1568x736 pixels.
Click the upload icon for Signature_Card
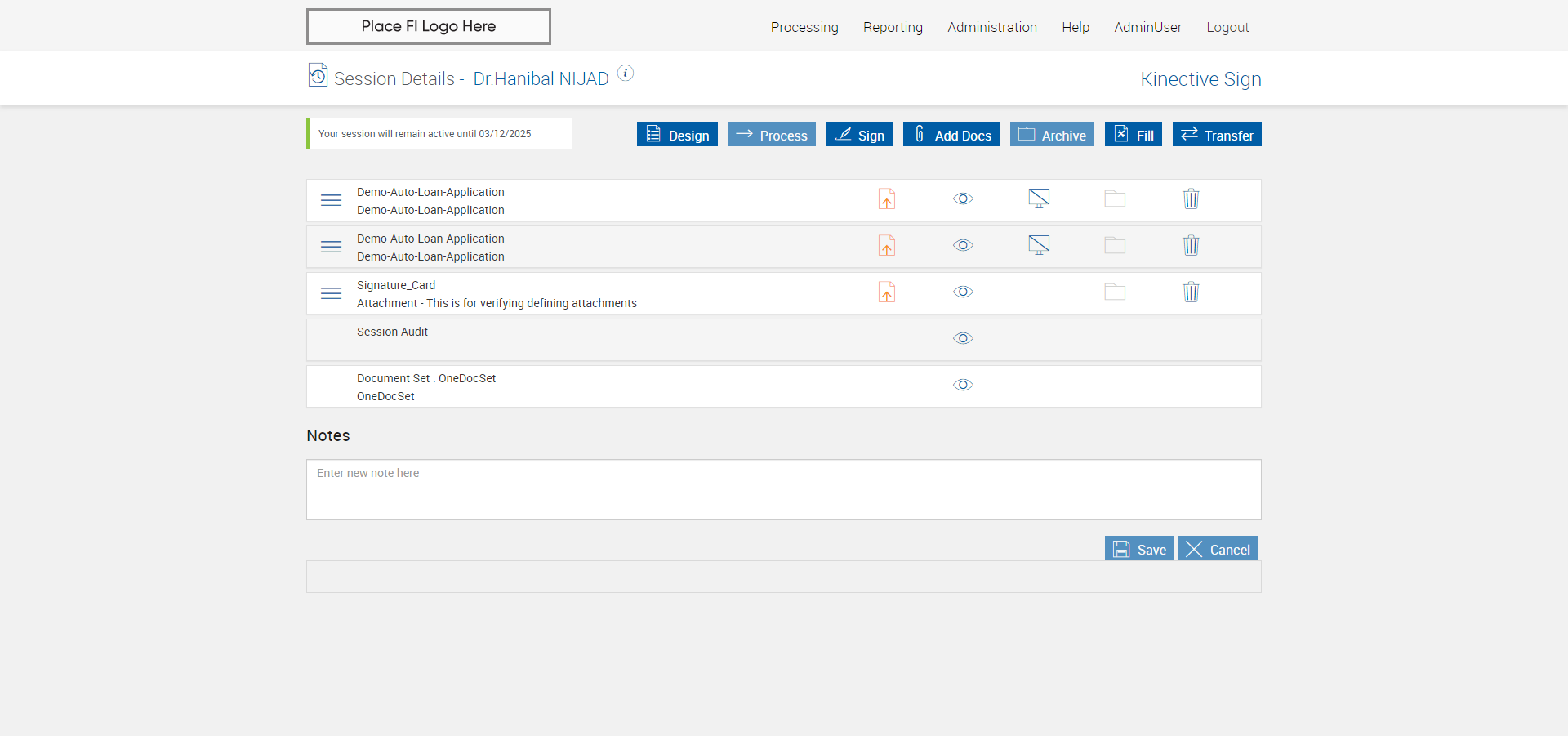click(x=887, y=292)
